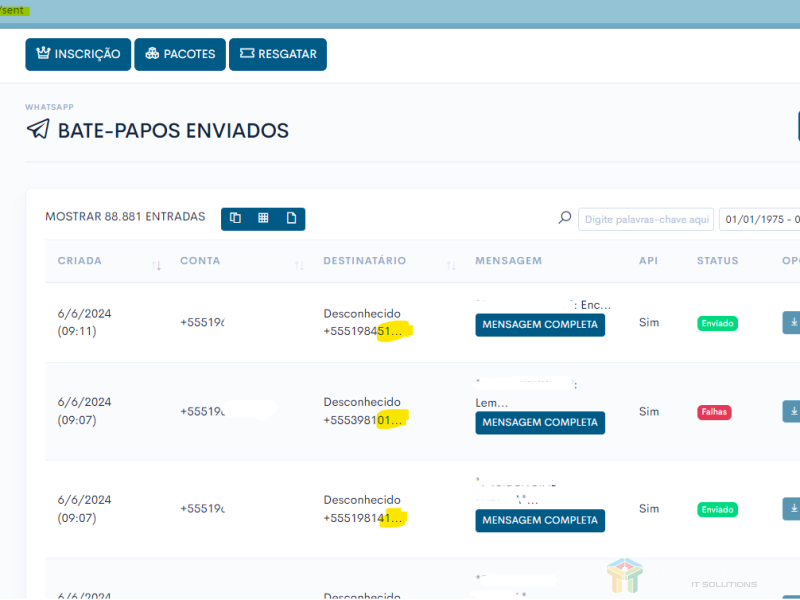
Task: Click the Resgatar button
Action: coord(278,54)
